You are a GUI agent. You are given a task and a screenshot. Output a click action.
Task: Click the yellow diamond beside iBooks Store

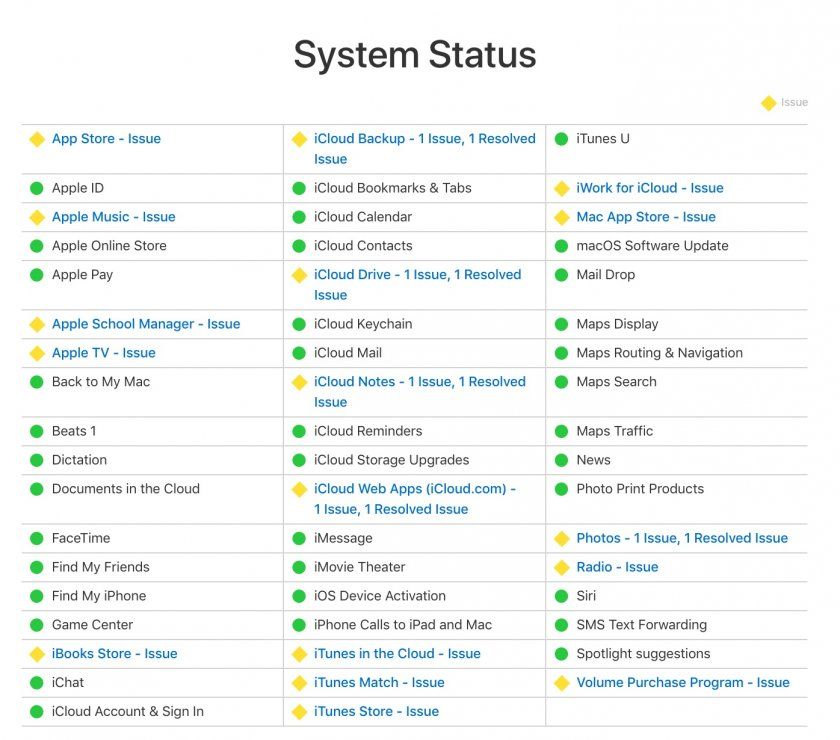[37, 654]
